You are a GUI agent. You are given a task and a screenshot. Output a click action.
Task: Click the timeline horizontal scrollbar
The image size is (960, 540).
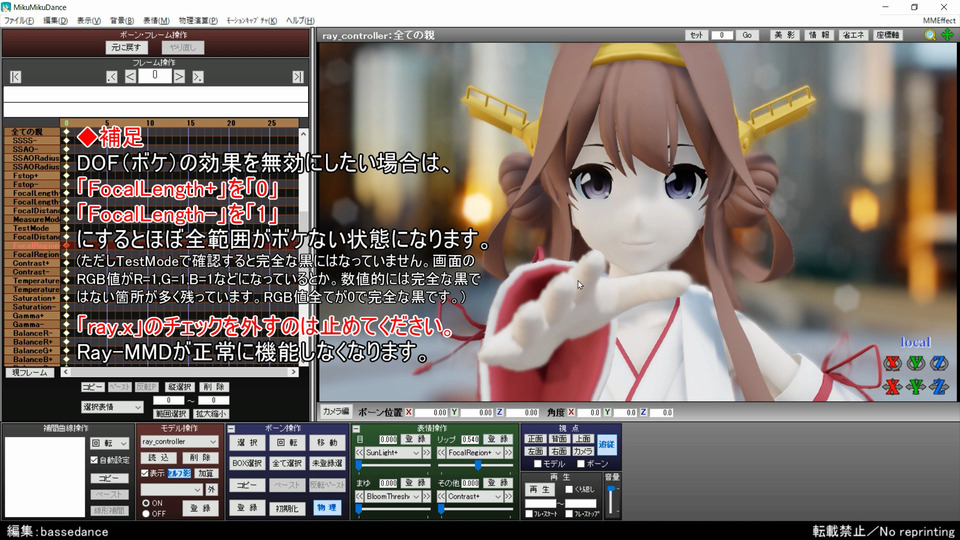point(179,372)
